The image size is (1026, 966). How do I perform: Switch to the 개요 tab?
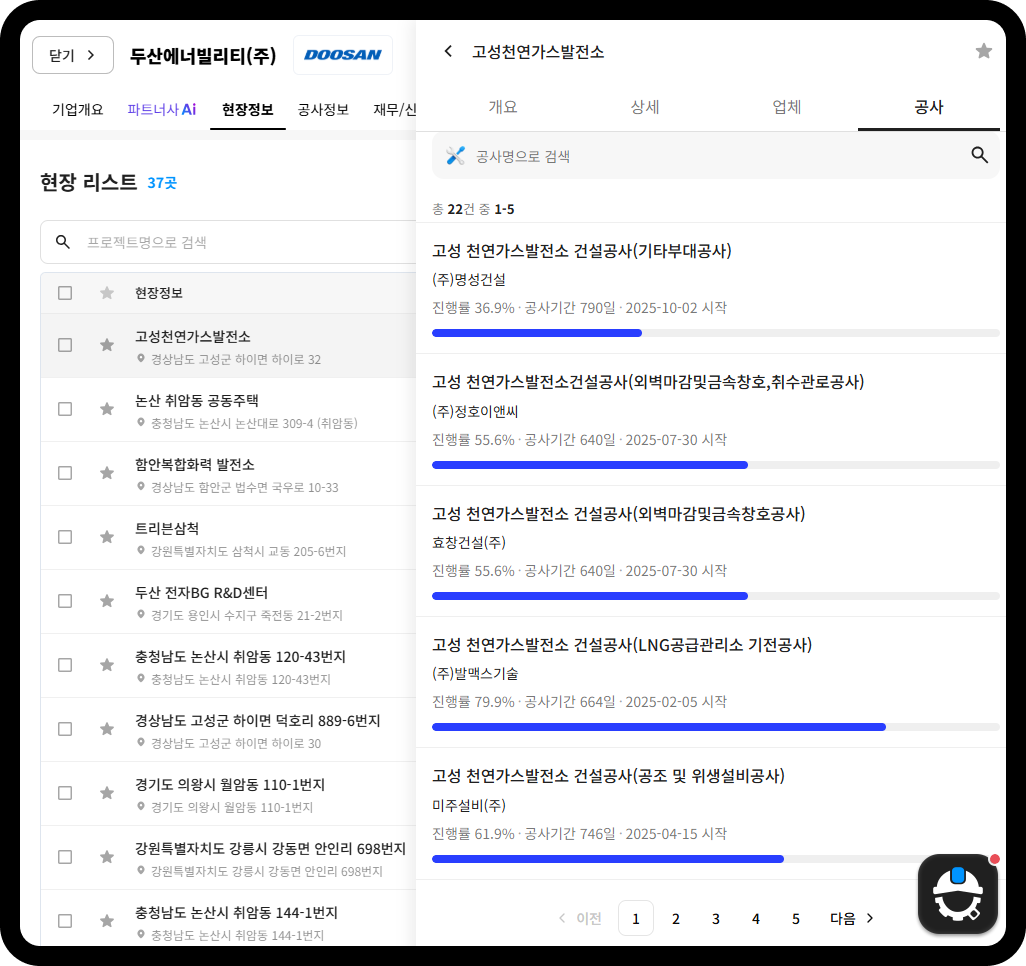[503, 107]
